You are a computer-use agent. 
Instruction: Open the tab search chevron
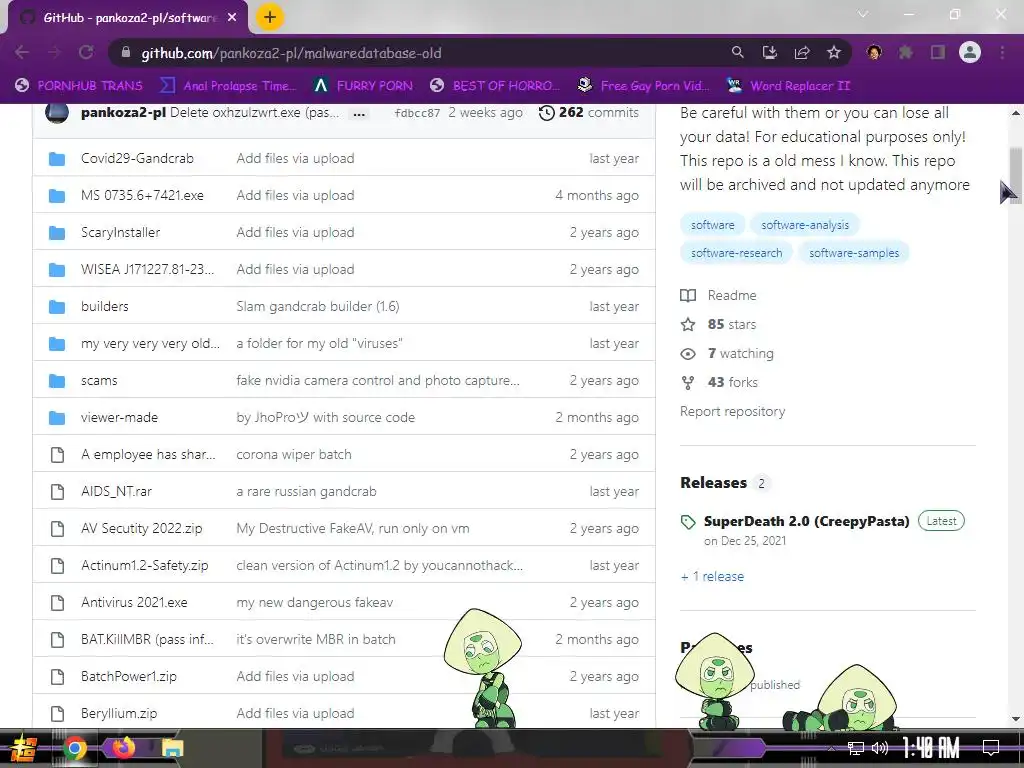coord(863,14)
